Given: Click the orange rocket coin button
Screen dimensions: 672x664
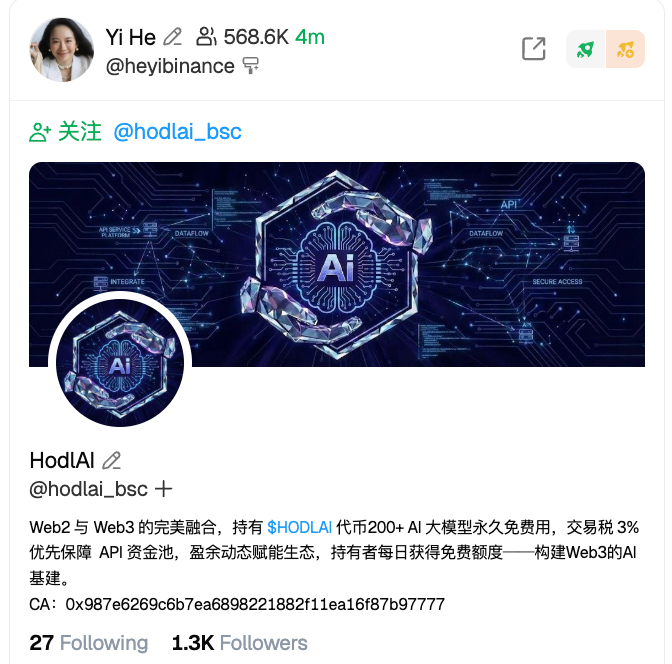Looking at the screenshot, I should pyautogui.click(x=625, y=49).
